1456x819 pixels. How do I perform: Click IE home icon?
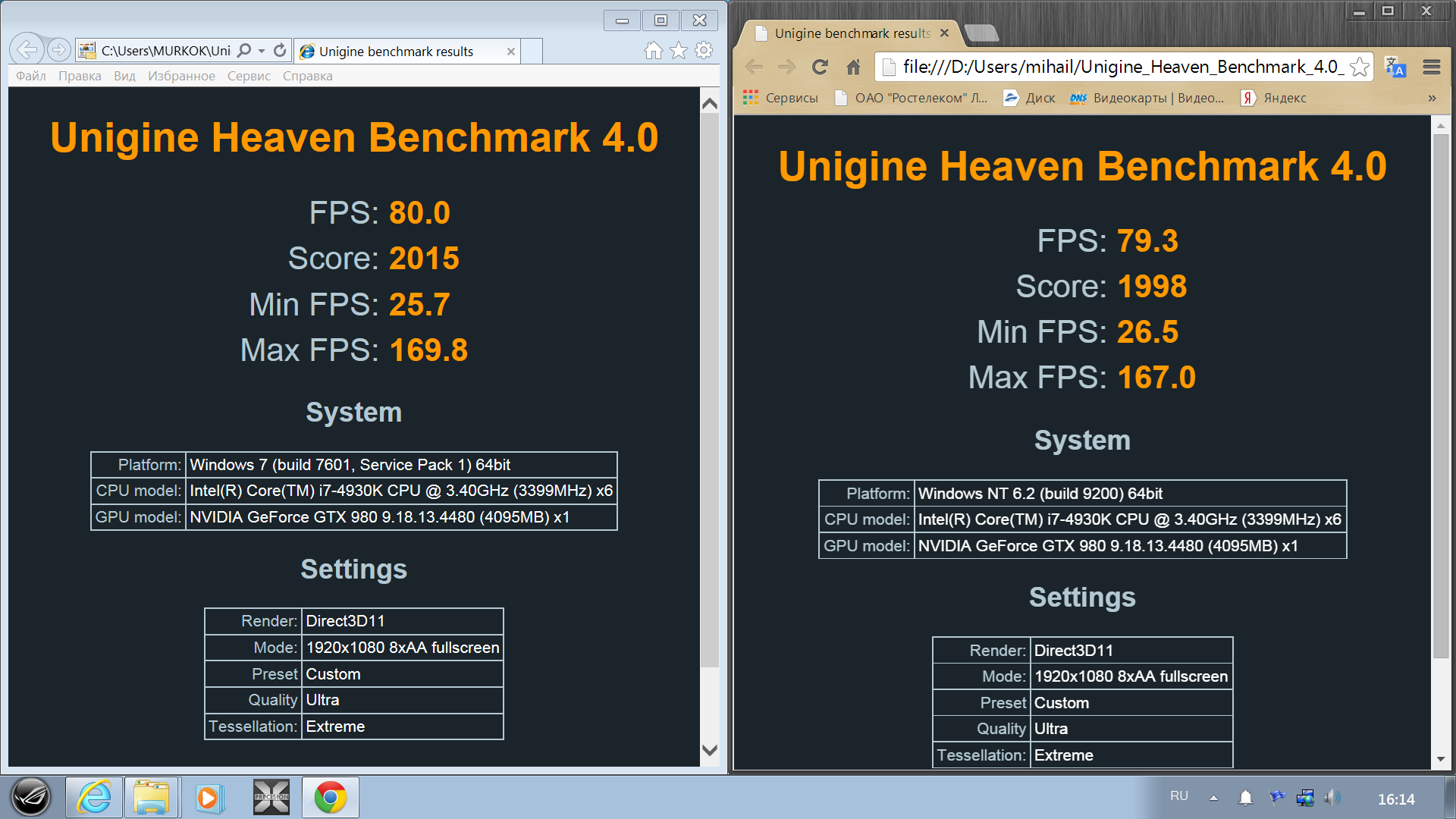653,51
